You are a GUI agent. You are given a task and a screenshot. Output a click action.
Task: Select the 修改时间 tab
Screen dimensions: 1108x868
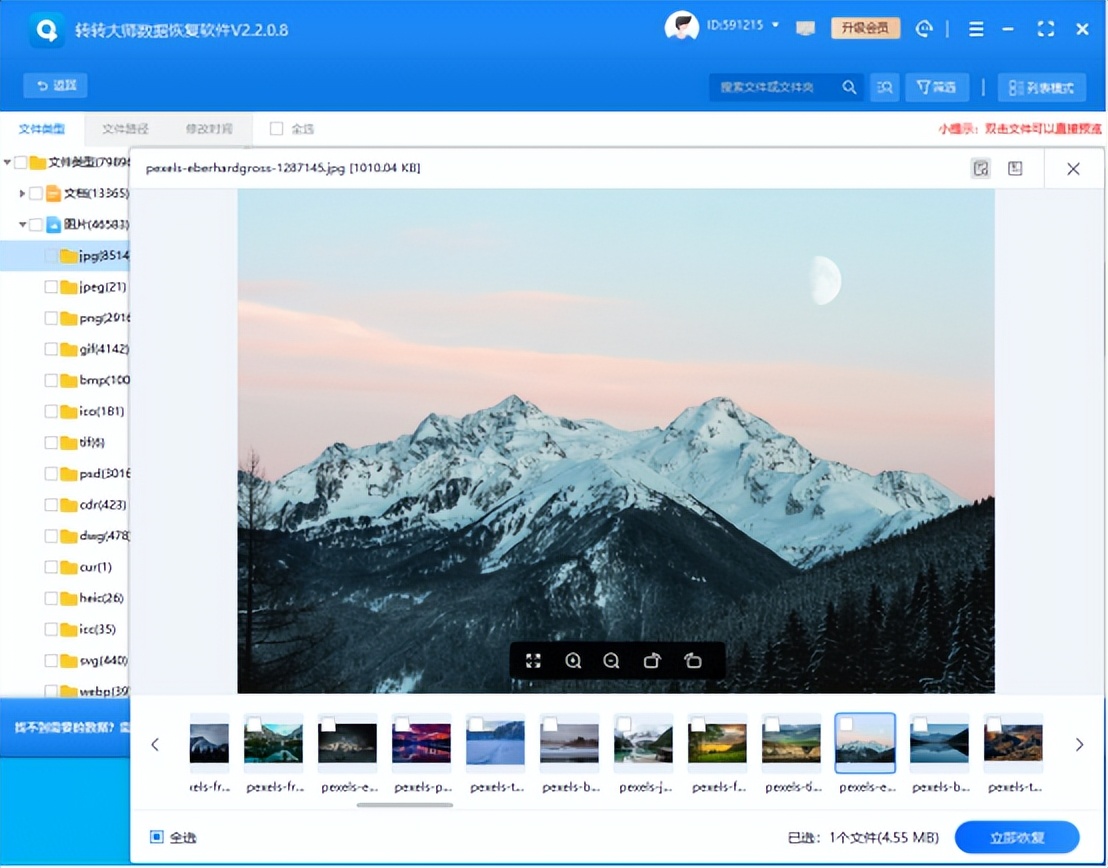point(209,129)
